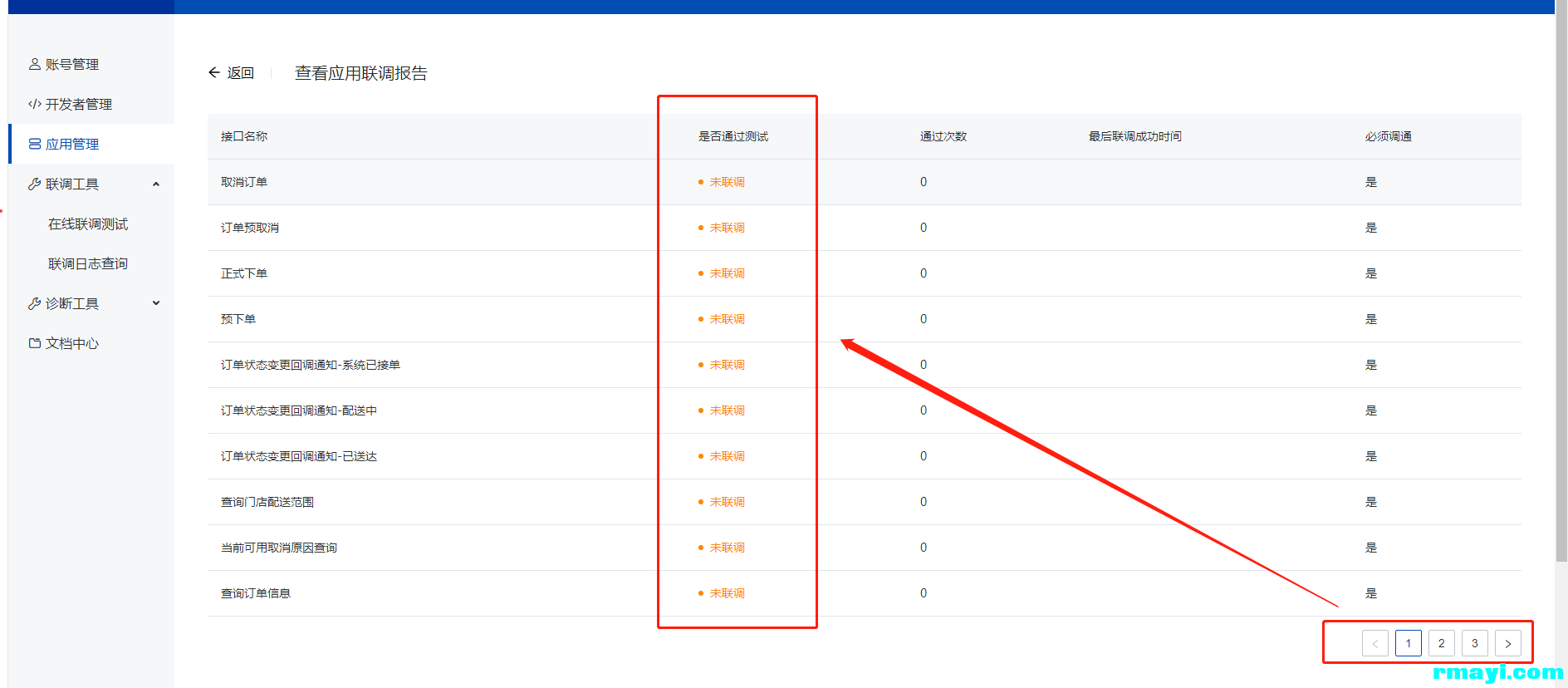1568x688 pixels.
Task: Click the 正式下单 row name
Action: [x=244, y=273]
